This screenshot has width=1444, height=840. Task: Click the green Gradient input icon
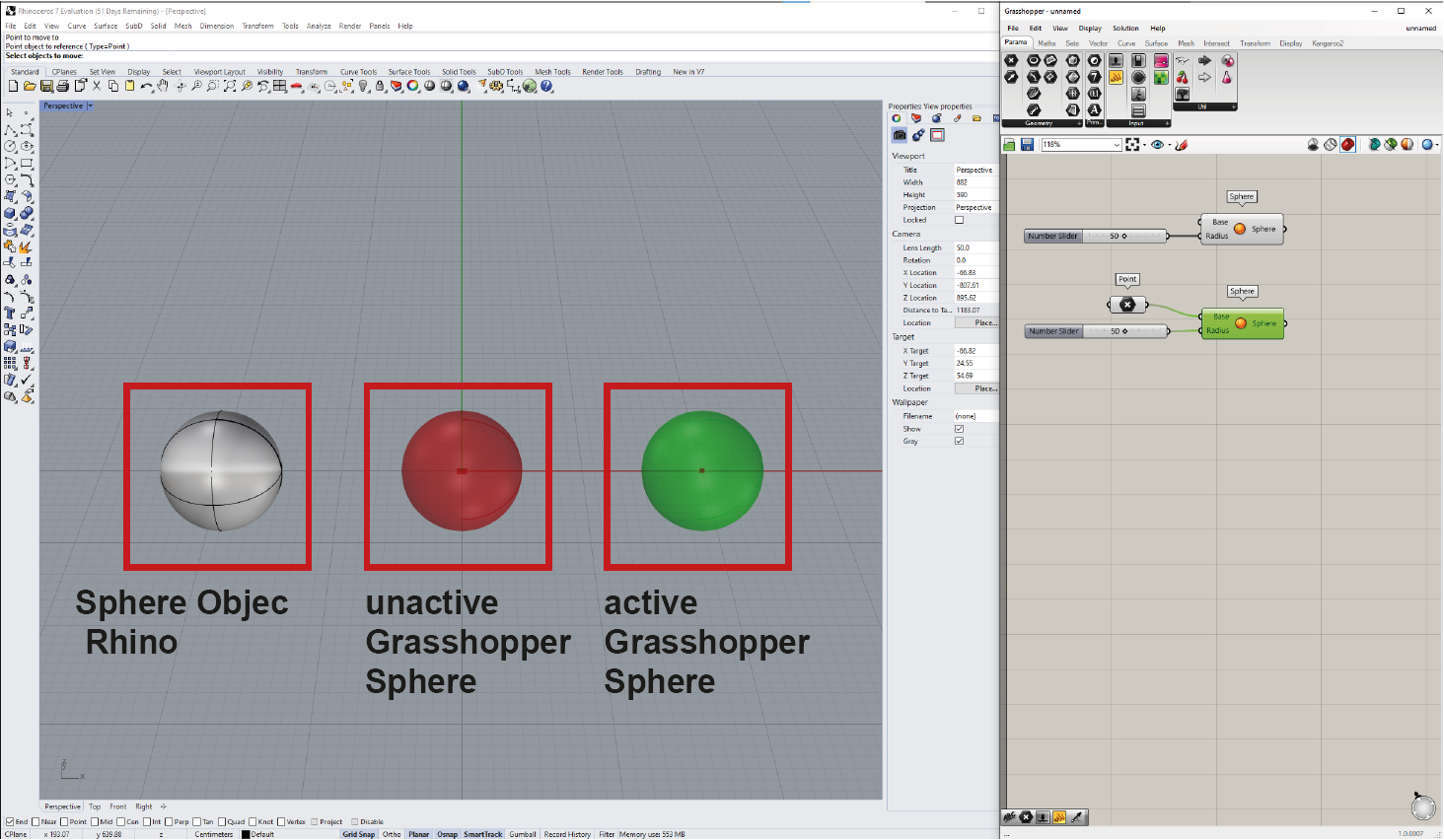pos(1161,77)
